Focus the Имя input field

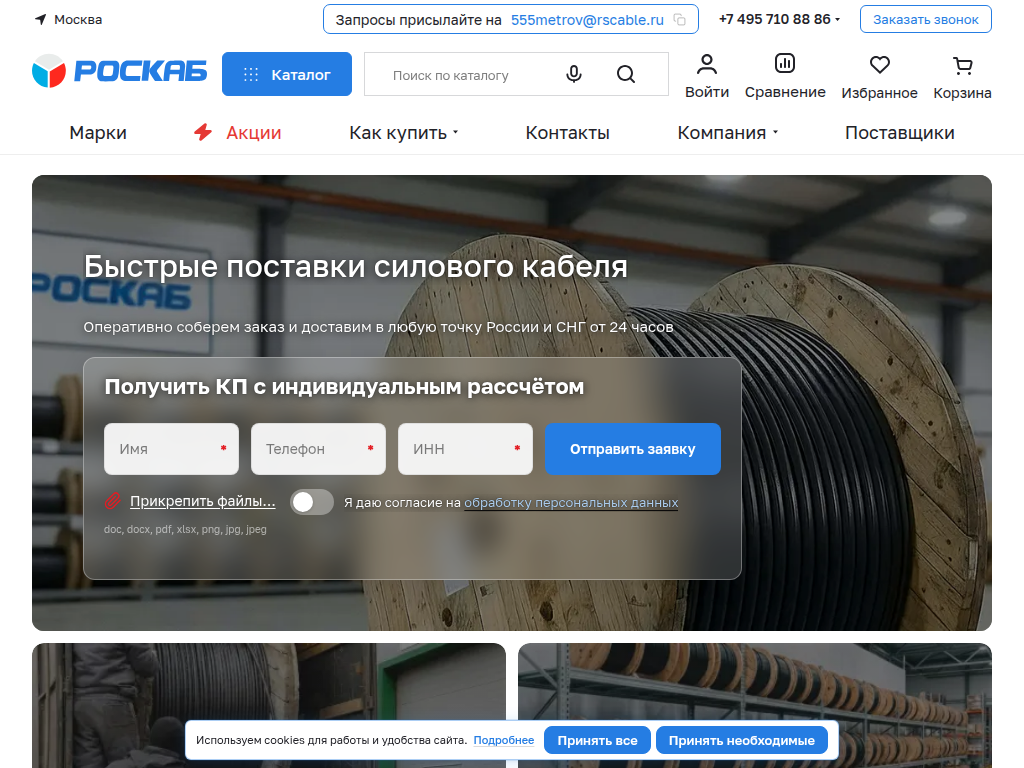click(x=171, y=449)
